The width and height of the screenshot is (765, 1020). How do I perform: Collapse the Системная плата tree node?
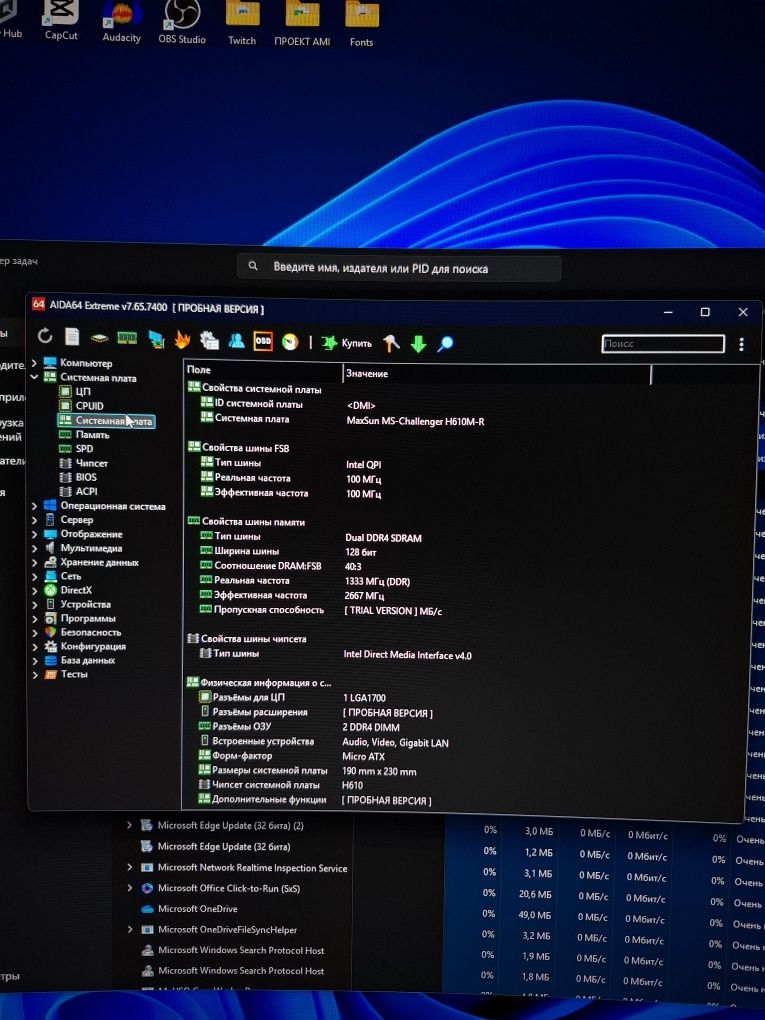tap(34, 377)
